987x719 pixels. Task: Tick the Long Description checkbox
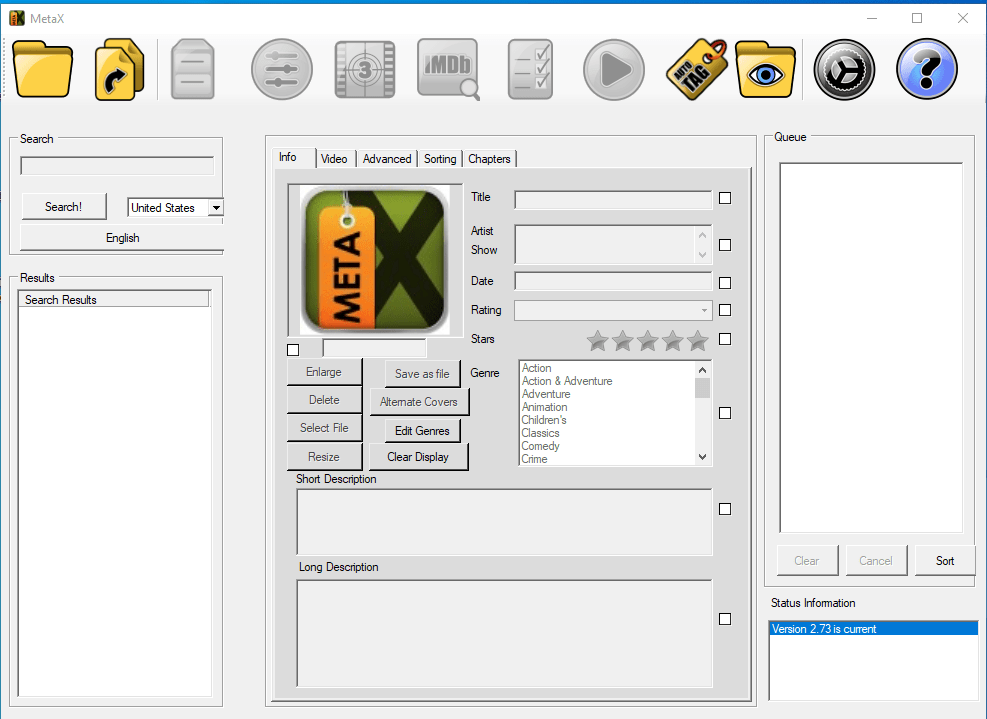[725, 619]
